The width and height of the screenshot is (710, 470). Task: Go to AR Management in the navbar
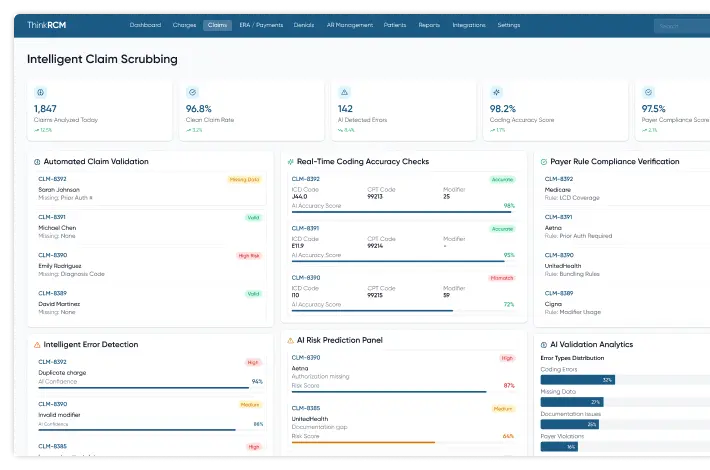pyautogui.click(x=351, y=24)
